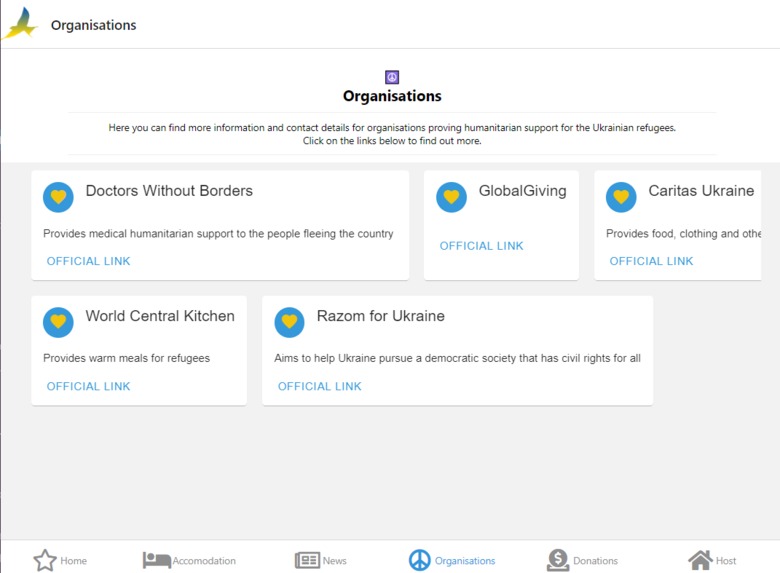Click the GlobalGiving card title
The image size is (780, 573).
point(522,191)
